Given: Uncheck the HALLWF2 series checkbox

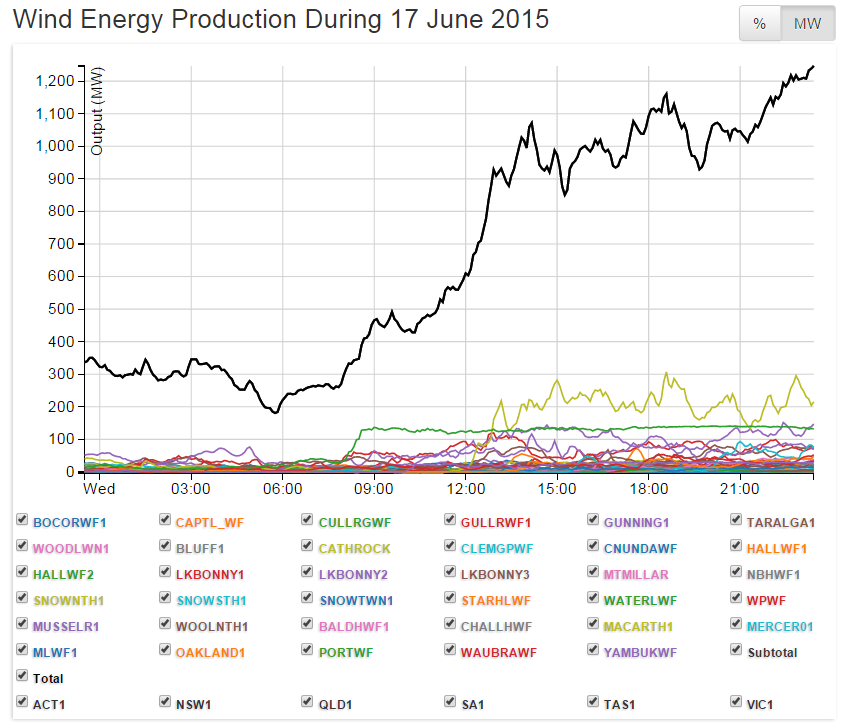Looking at the screenshot, I should 23,573.
